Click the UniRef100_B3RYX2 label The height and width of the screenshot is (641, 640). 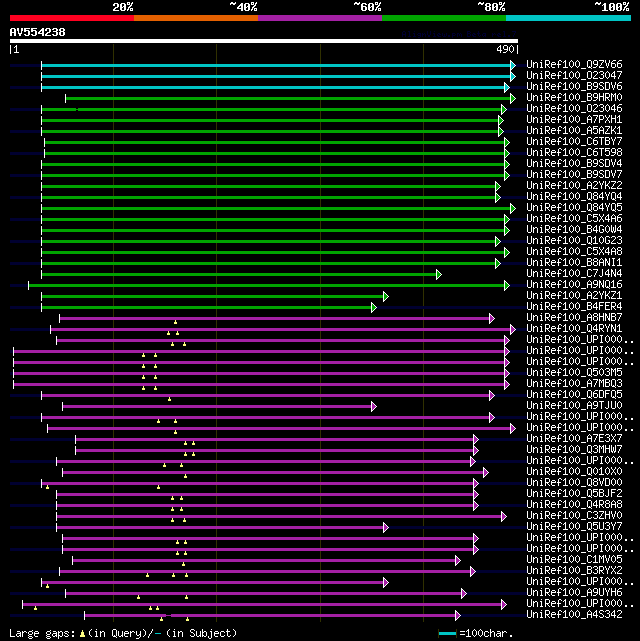[x=574, y=571]
